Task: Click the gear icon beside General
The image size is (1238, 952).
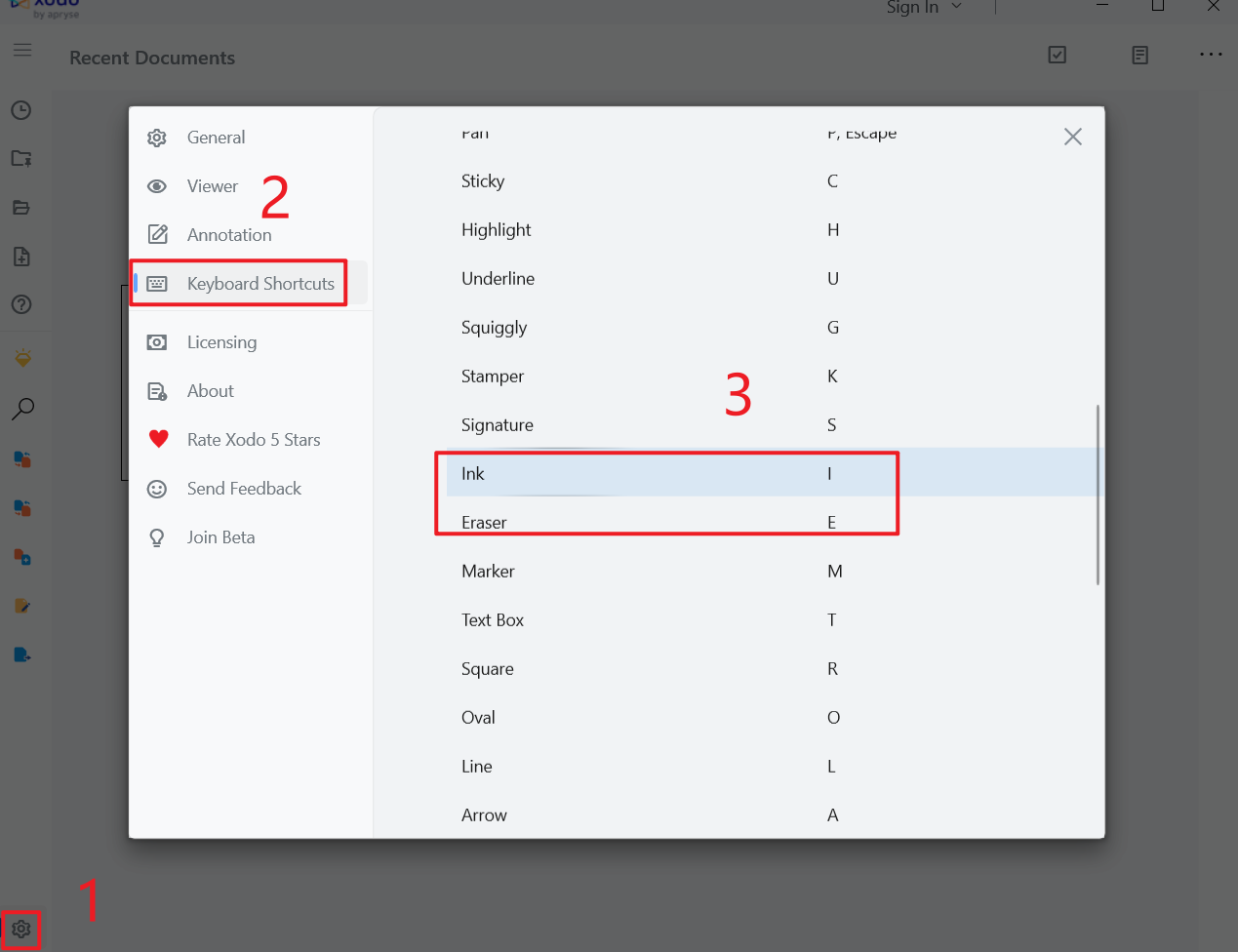Action: point(157,138)
